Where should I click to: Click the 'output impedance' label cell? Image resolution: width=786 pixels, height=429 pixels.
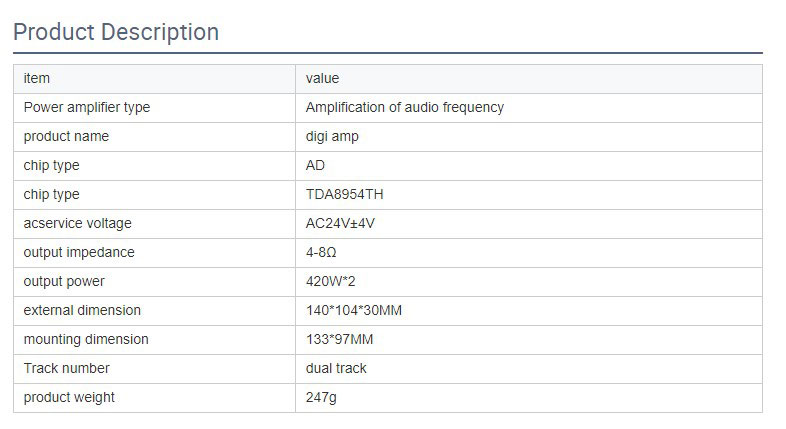coord(79,252)
